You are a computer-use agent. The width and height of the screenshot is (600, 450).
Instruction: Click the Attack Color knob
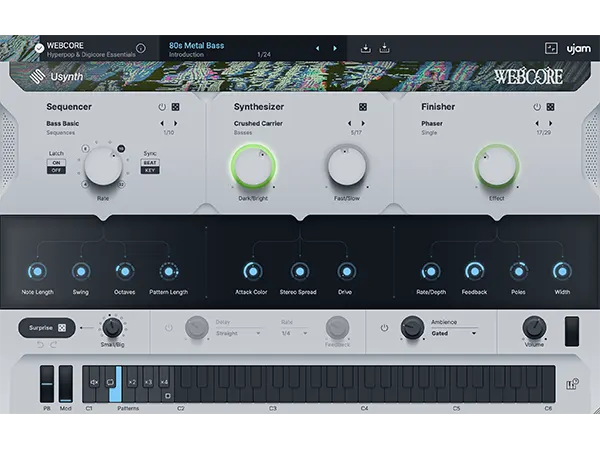pos(253,272)
